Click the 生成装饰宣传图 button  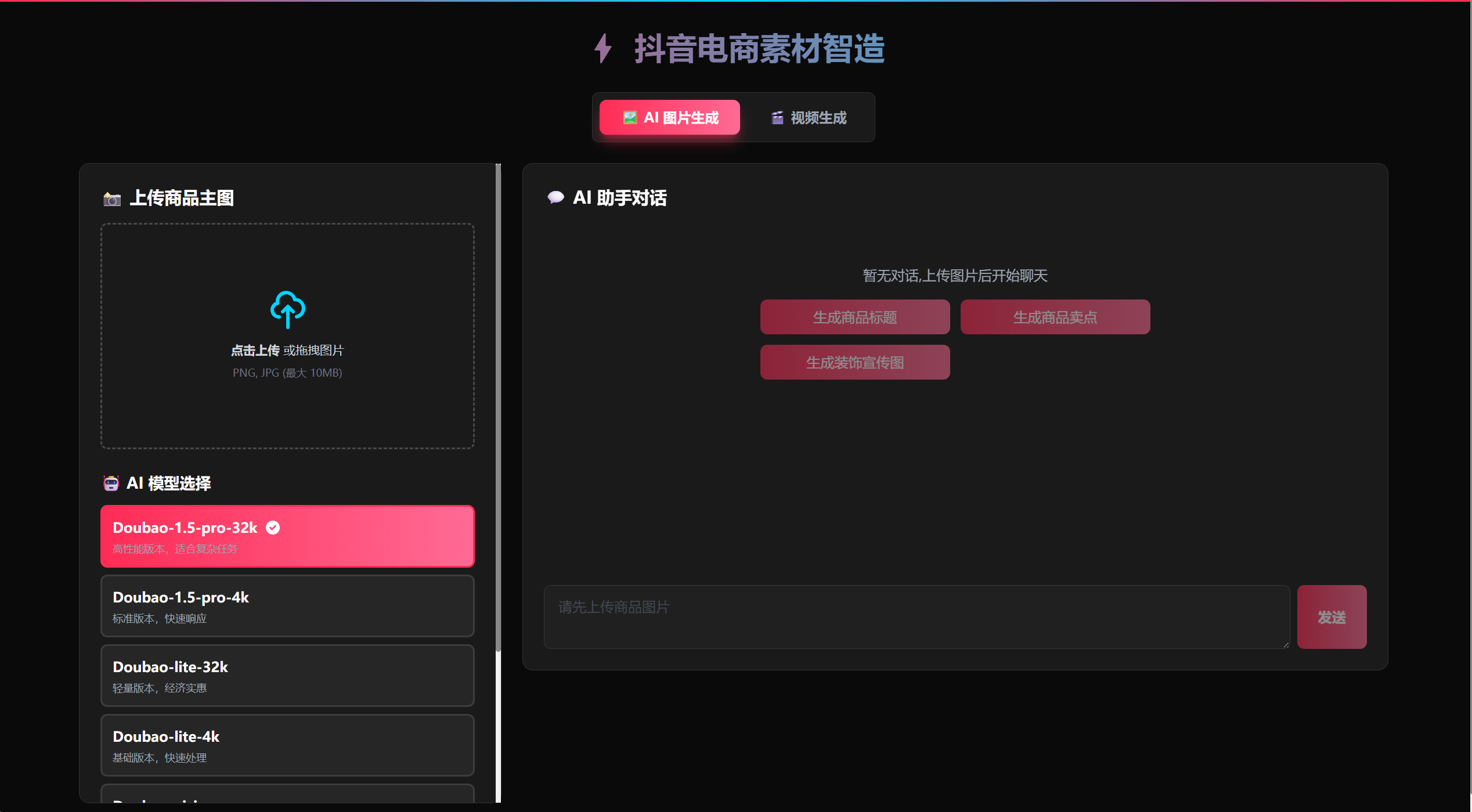point(854,363)
